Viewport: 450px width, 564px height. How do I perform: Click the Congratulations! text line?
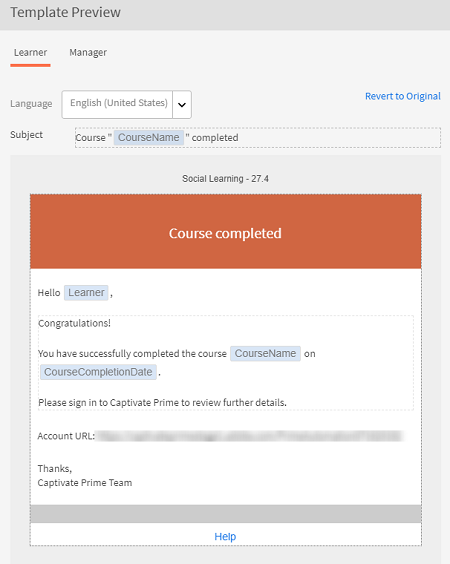click(74, 323)
